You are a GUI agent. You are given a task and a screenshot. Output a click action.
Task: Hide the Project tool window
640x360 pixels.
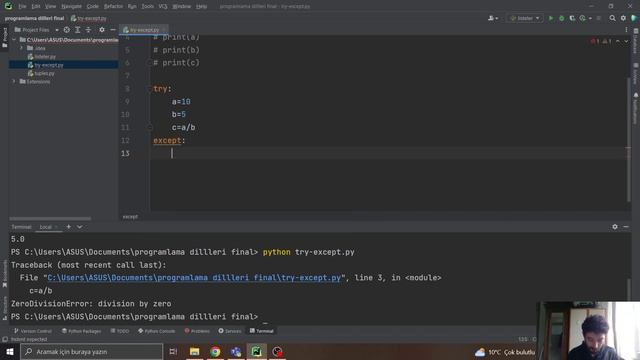(113, 30)
